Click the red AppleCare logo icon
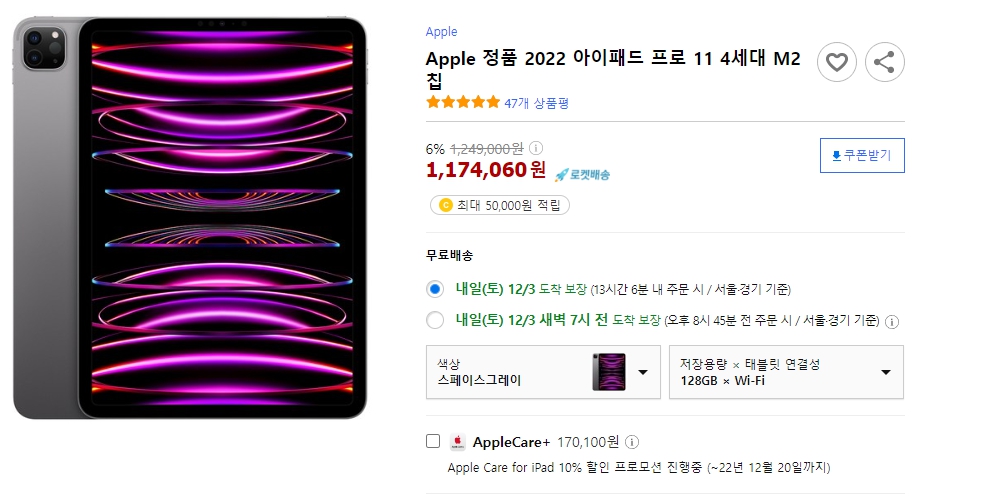1007x502 pixels. point(457,442)
